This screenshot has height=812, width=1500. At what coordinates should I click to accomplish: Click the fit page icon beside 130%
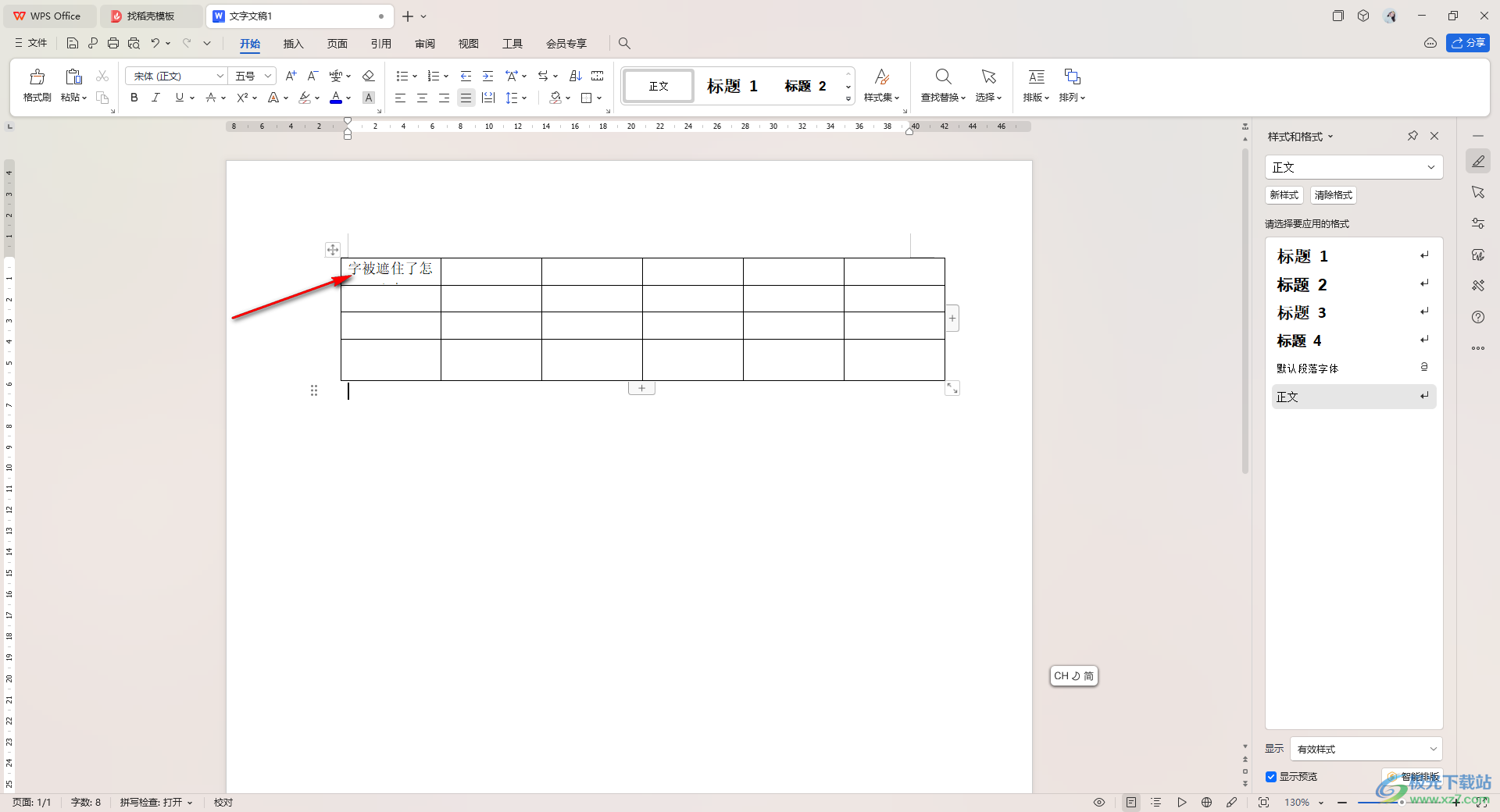(1263, 802)
